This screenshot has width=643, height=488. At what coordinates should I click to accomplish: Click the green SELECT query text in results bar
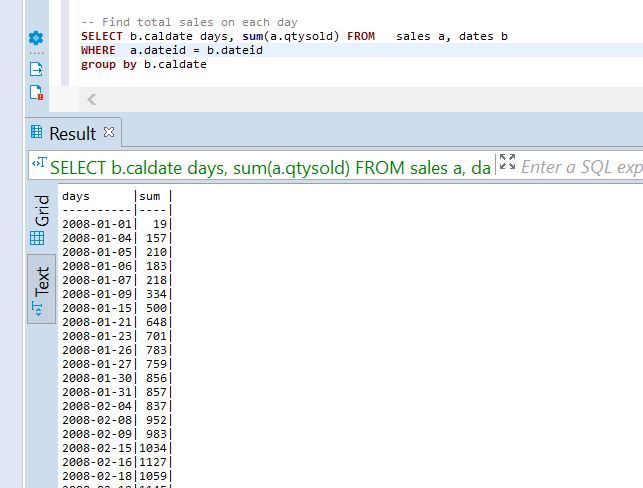tap(270, 167)
